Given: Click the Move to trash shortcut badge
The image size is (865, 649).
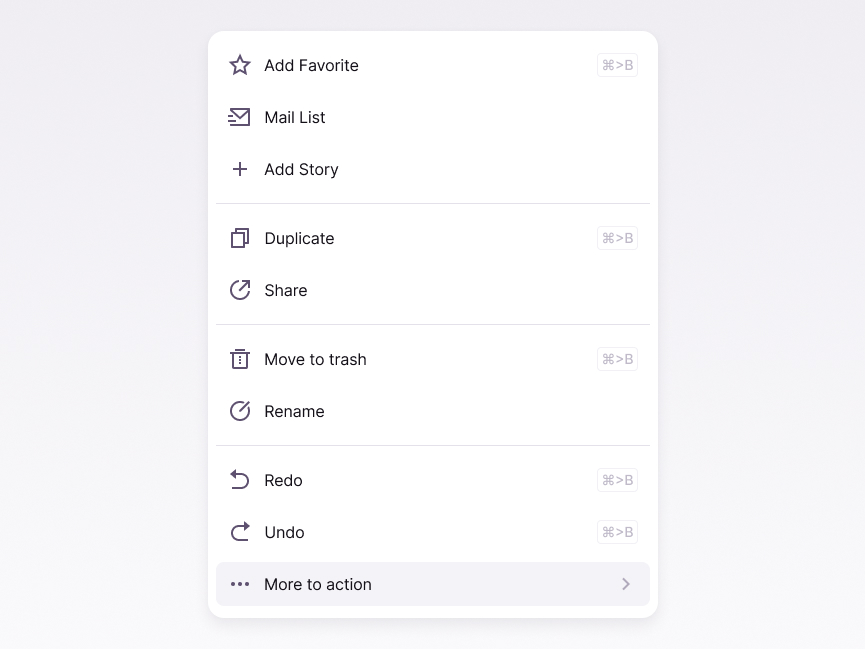Looking at the screenshot, I should (617, 359).
